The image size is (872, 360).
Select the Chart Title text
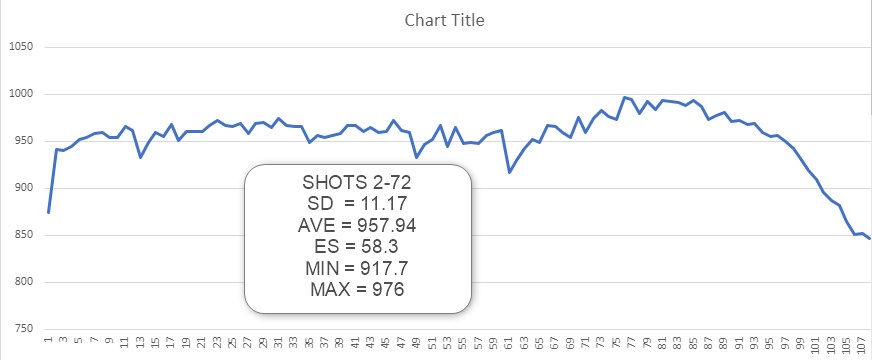point(444,21)
